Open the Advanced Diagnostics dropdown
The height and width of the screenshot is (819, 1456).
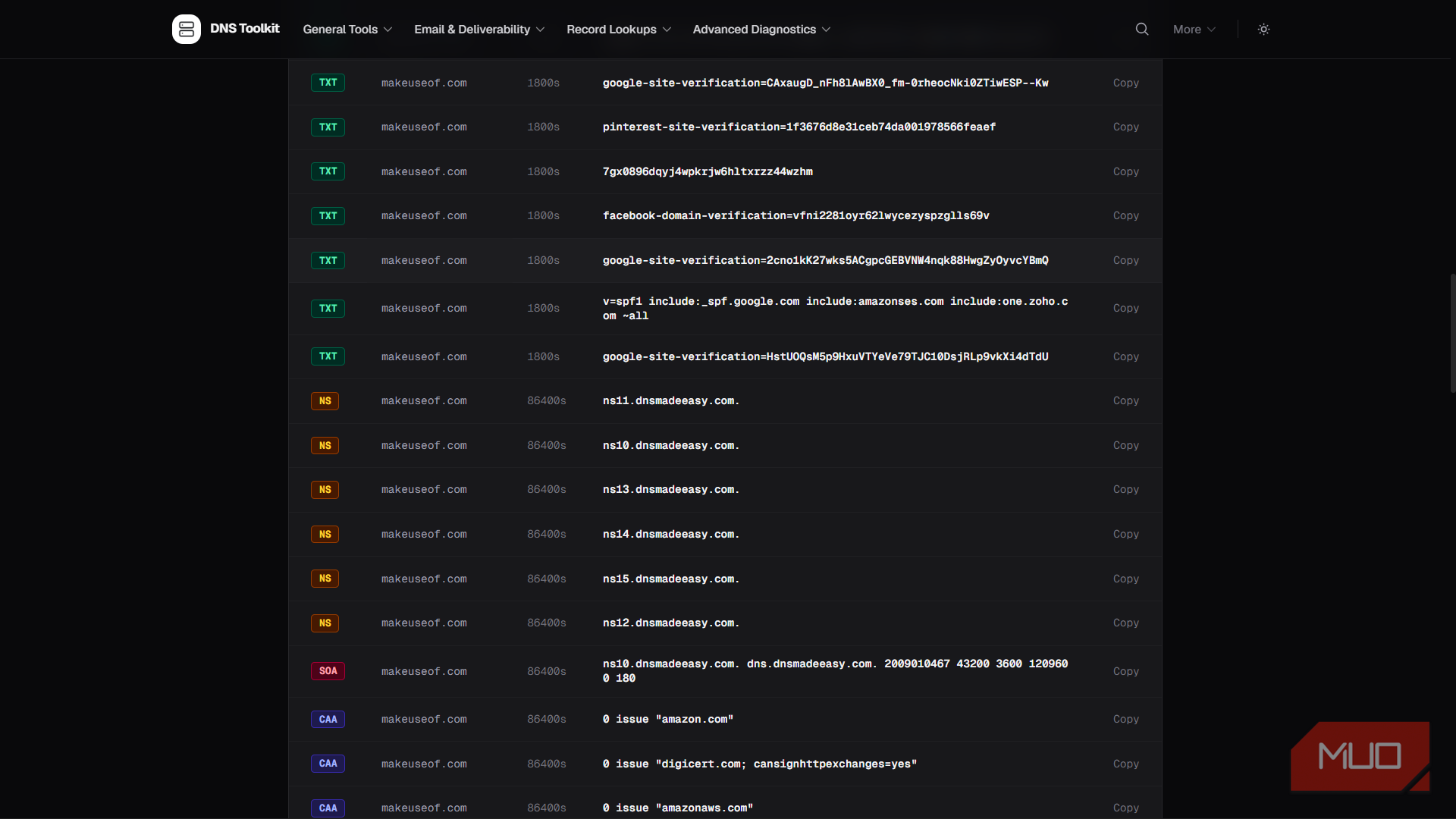pyautogui.click(x=761, y=29)
